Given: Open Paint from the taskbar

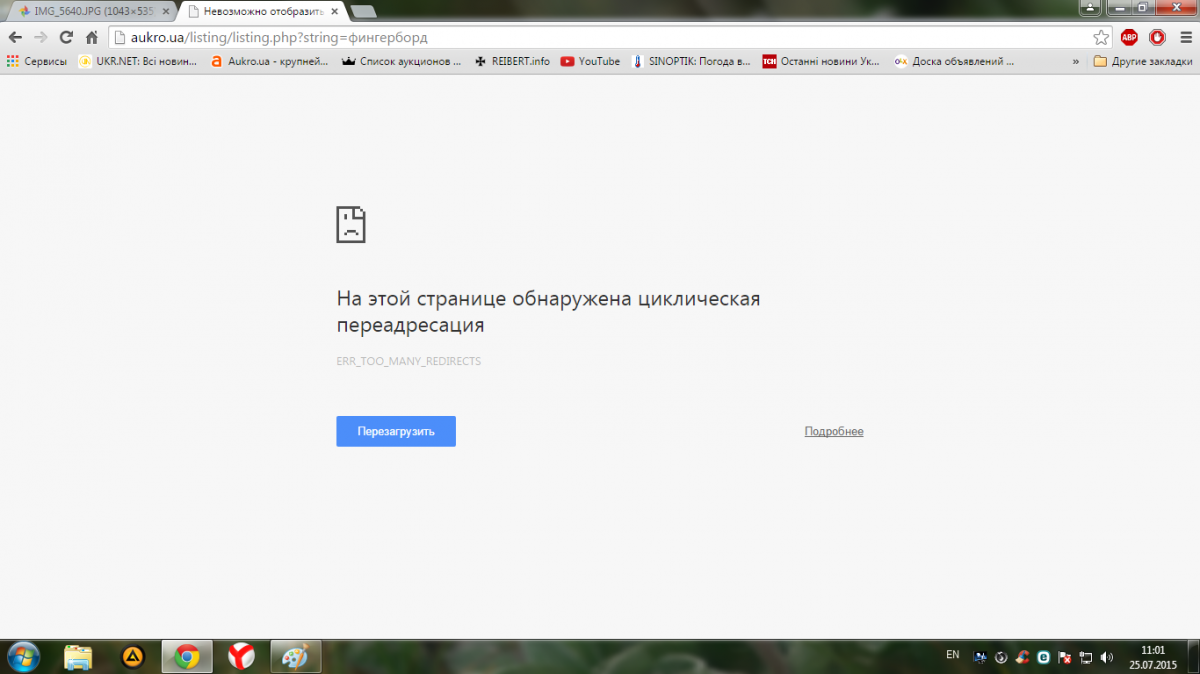Looking at the screenshot, I should 294,657.
